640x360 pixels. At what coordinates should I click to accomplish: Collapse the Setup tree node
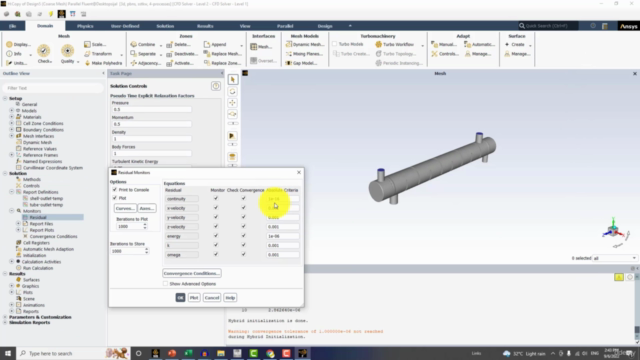[x=5, y=98]
